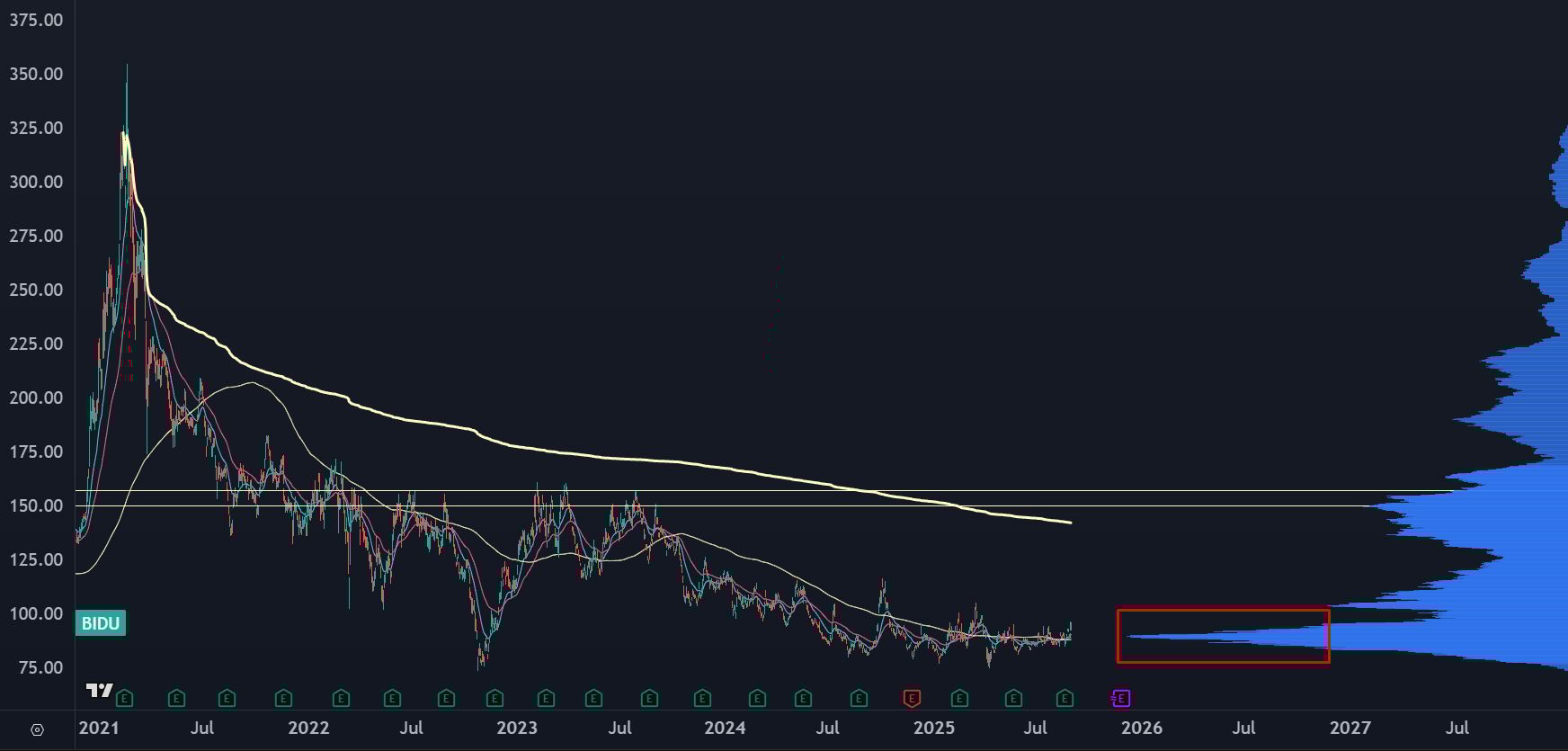Open green earnings marker immediately right of red one
Screen dimensions: 1568x751
click(x=959, y=698)
